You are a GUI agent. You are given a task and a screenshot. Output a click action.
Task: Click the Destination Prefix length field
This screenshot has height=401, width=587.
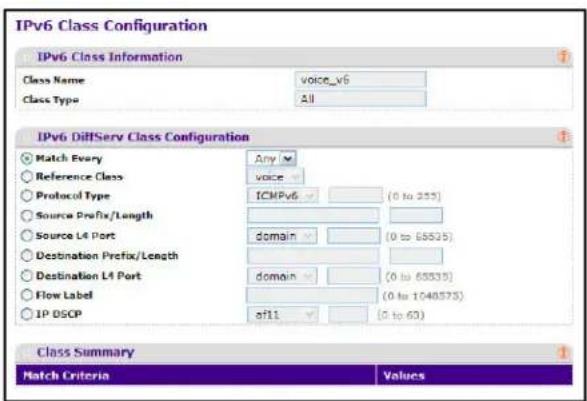(416, 256)
